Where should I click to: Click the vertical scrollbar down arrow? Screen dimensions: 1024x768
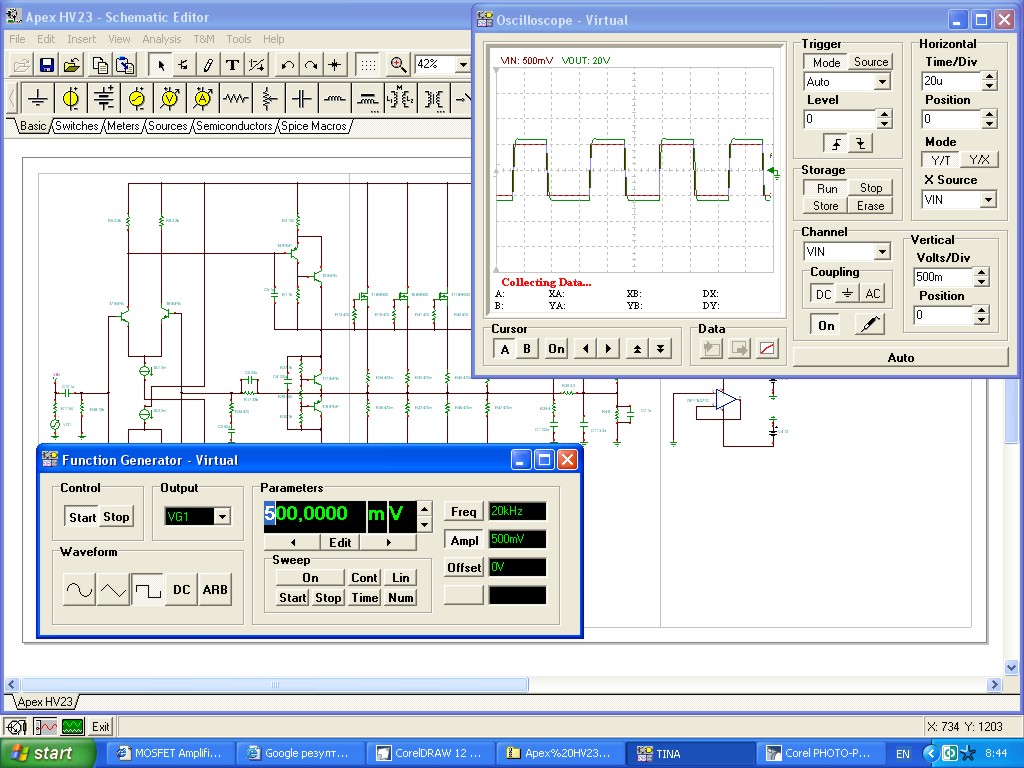point(1011,667)
